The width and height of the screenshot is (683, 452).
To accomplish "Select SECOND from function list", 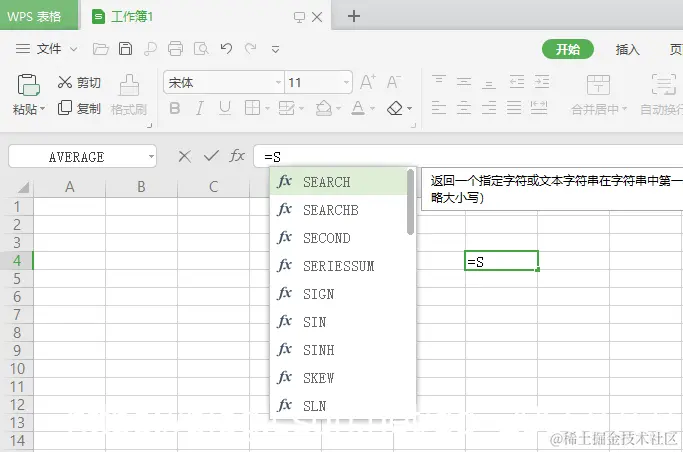I will (x=338, y=238).
